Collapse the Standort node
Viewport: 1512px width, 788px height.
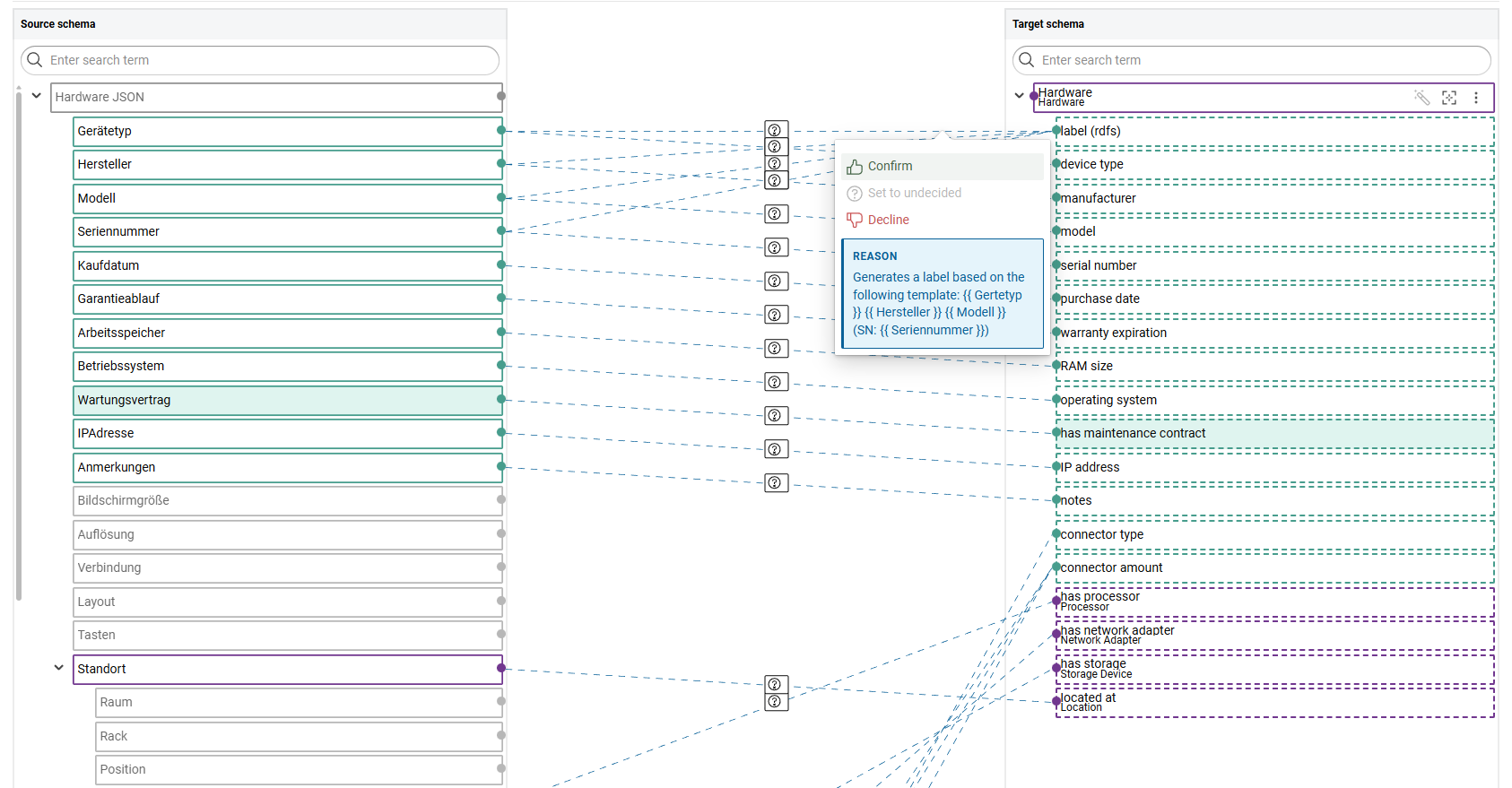click(x=59, y=668)
